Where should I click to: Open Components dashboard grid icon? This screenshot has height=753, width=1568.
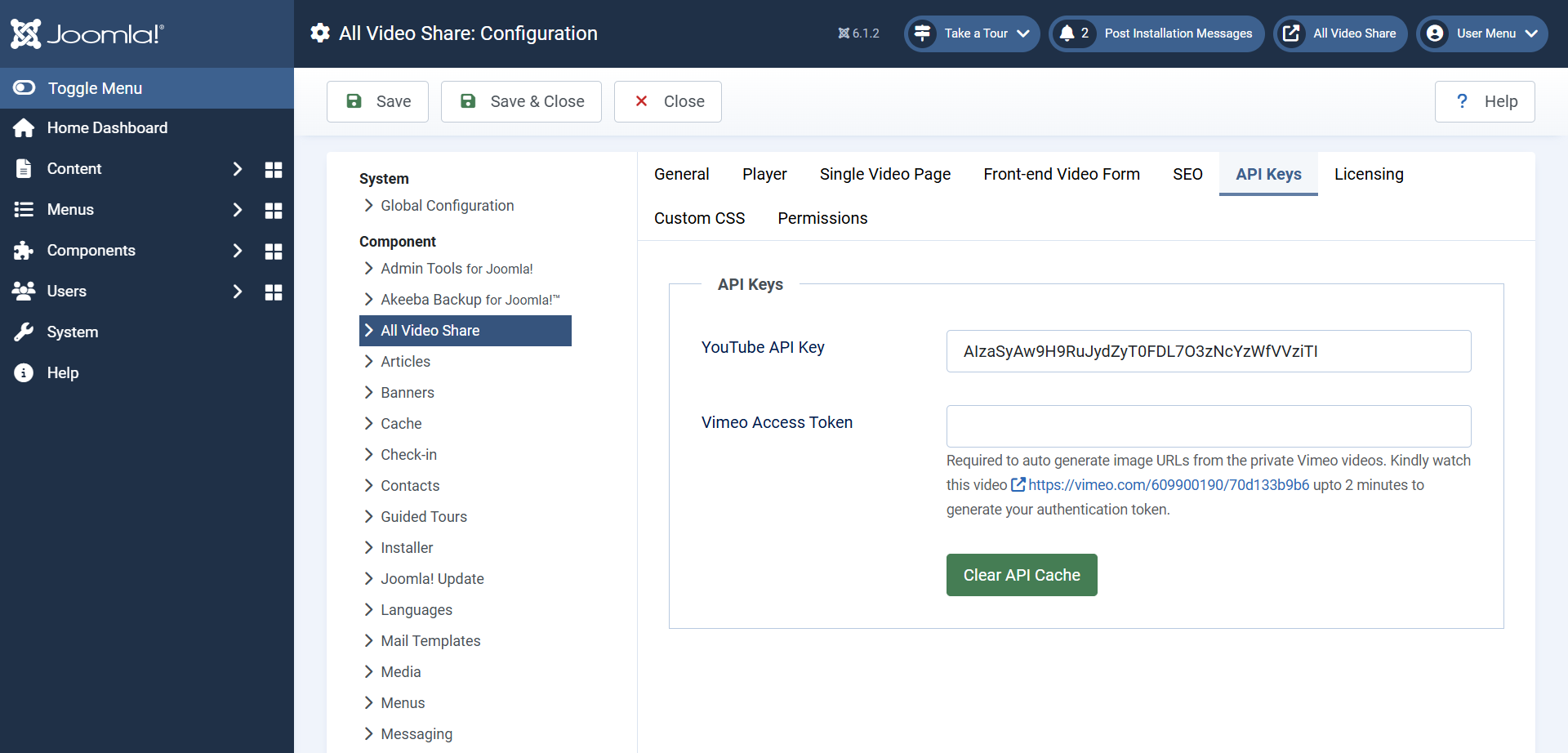[x=274, y=251]
